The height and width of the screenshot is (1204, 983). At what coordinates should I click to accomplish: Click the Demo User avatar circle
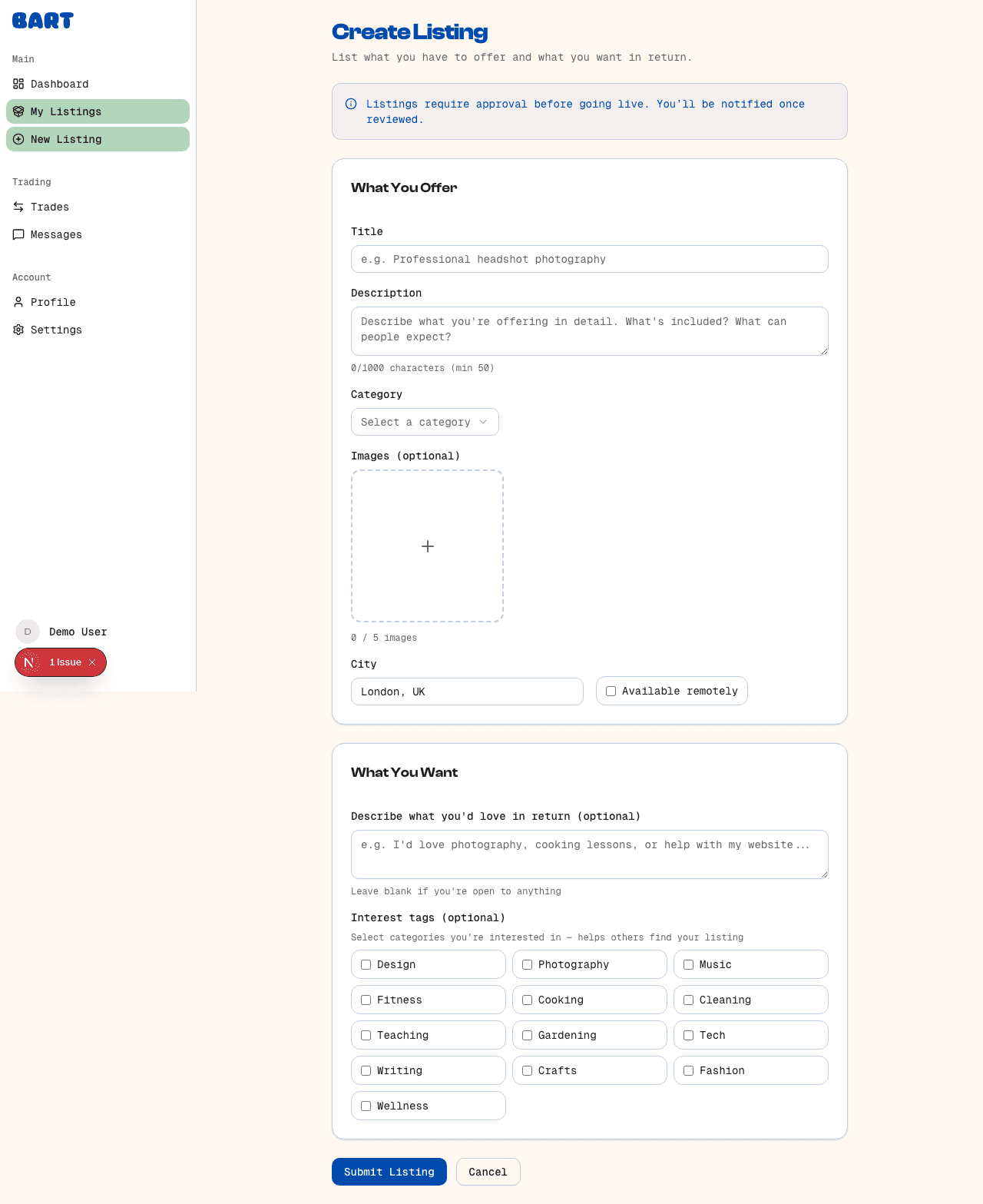[x=27, y=632]
